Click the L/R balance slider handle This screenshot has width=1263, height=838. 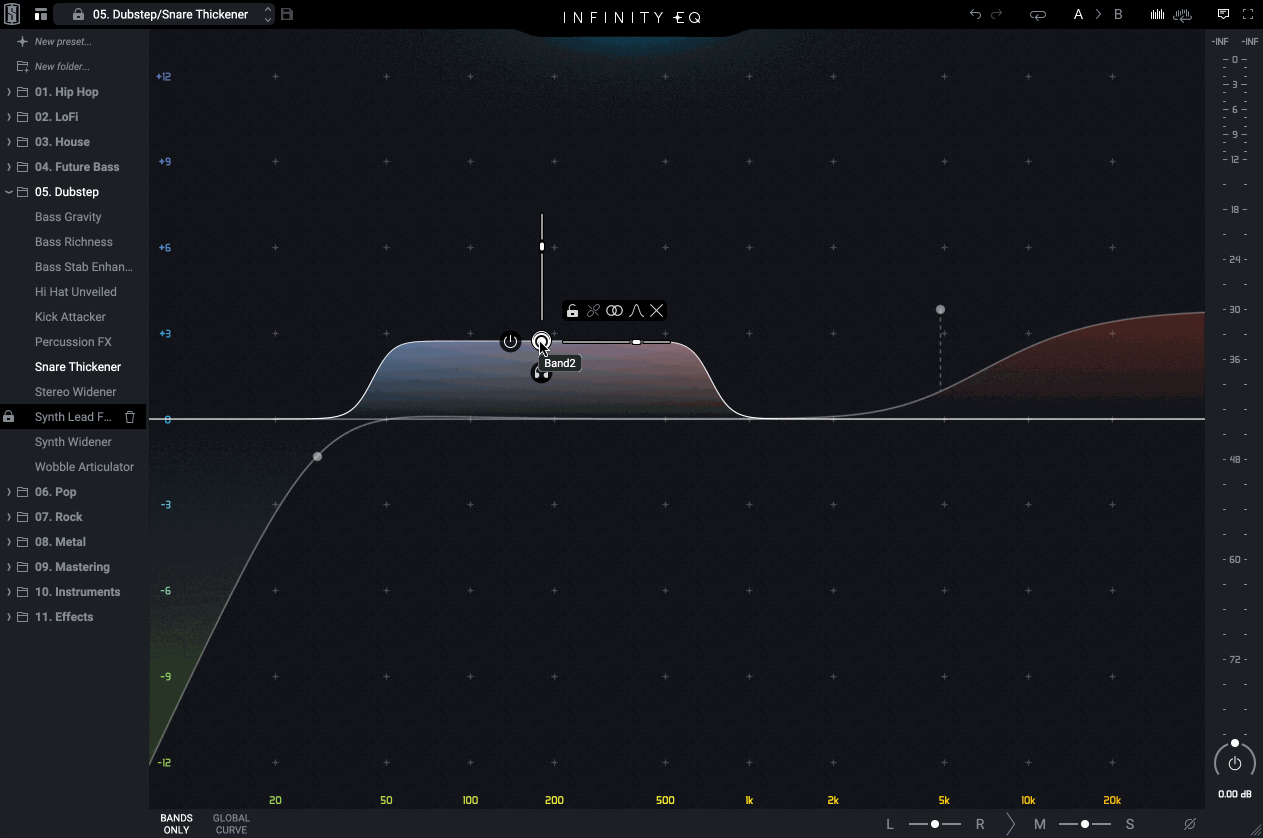935,824
